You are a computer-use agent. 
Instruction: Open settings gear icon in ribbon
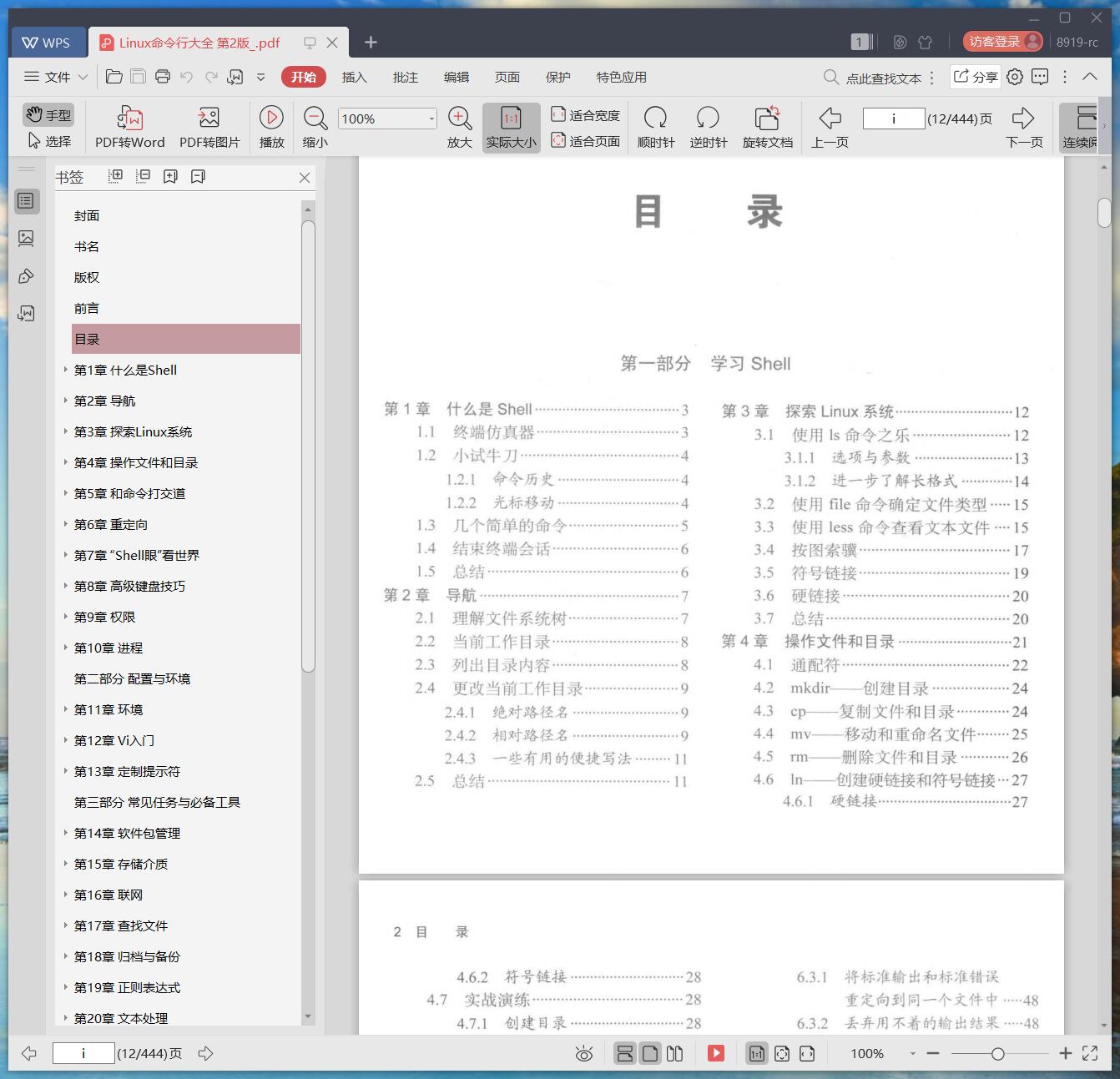(1015, 77)
